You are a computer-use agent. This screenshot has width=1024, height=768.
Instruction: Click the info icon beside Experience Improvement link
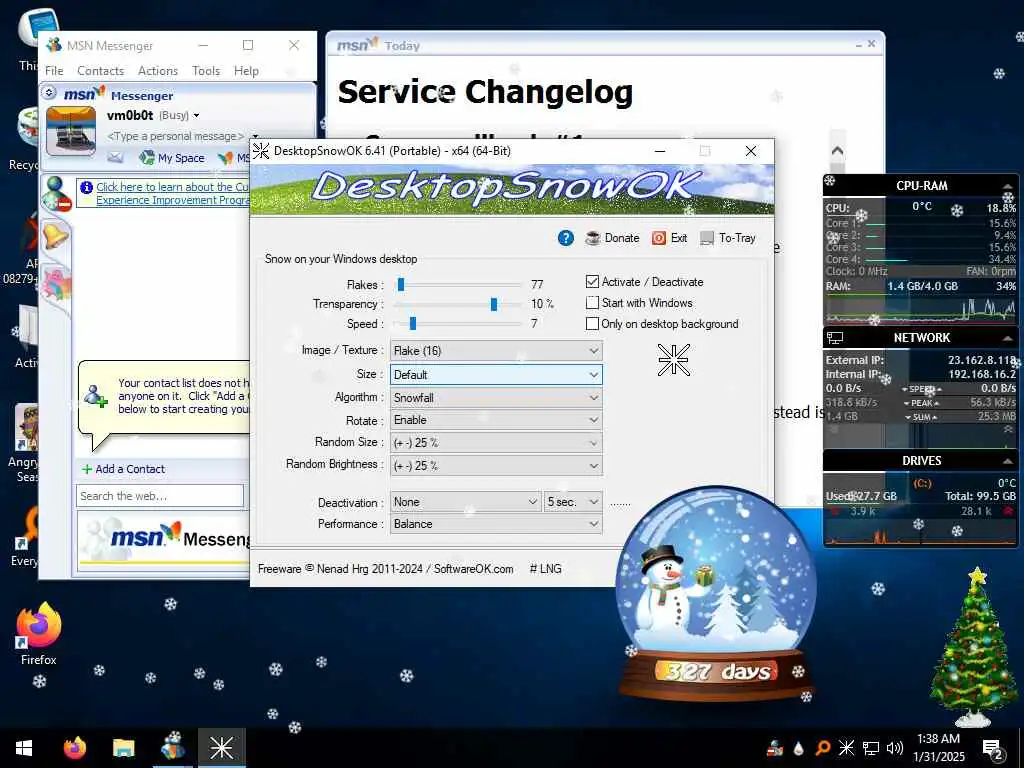86,187
